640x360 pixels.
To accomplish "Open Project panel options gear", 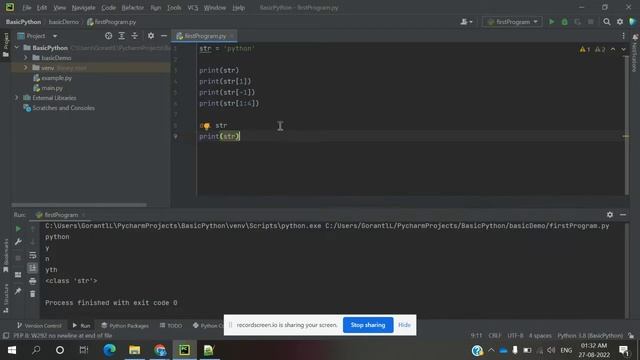I will coord(151,36).
